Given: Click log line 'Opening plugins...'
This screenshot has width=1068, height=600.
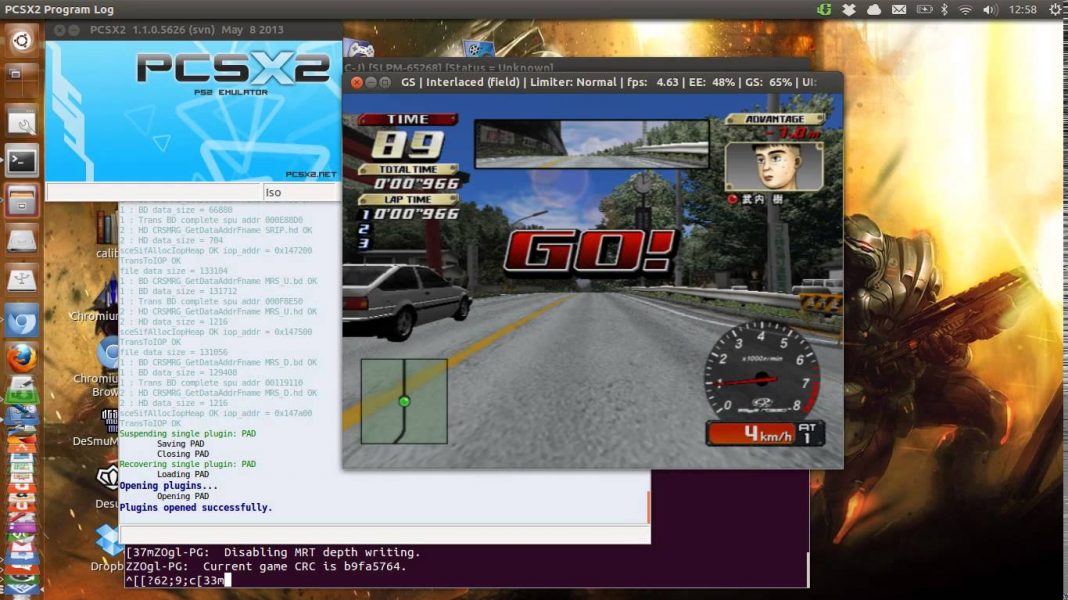Looking at the screenshot, I should click(x=168, y=486).
